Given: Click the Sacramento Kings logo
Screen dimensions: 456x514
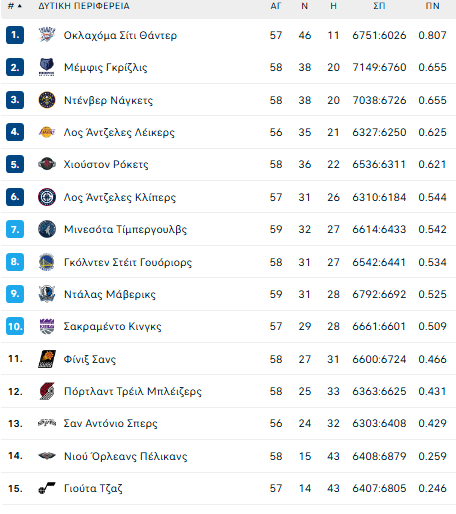Looking at the screenshot, I should coord(47,326).
